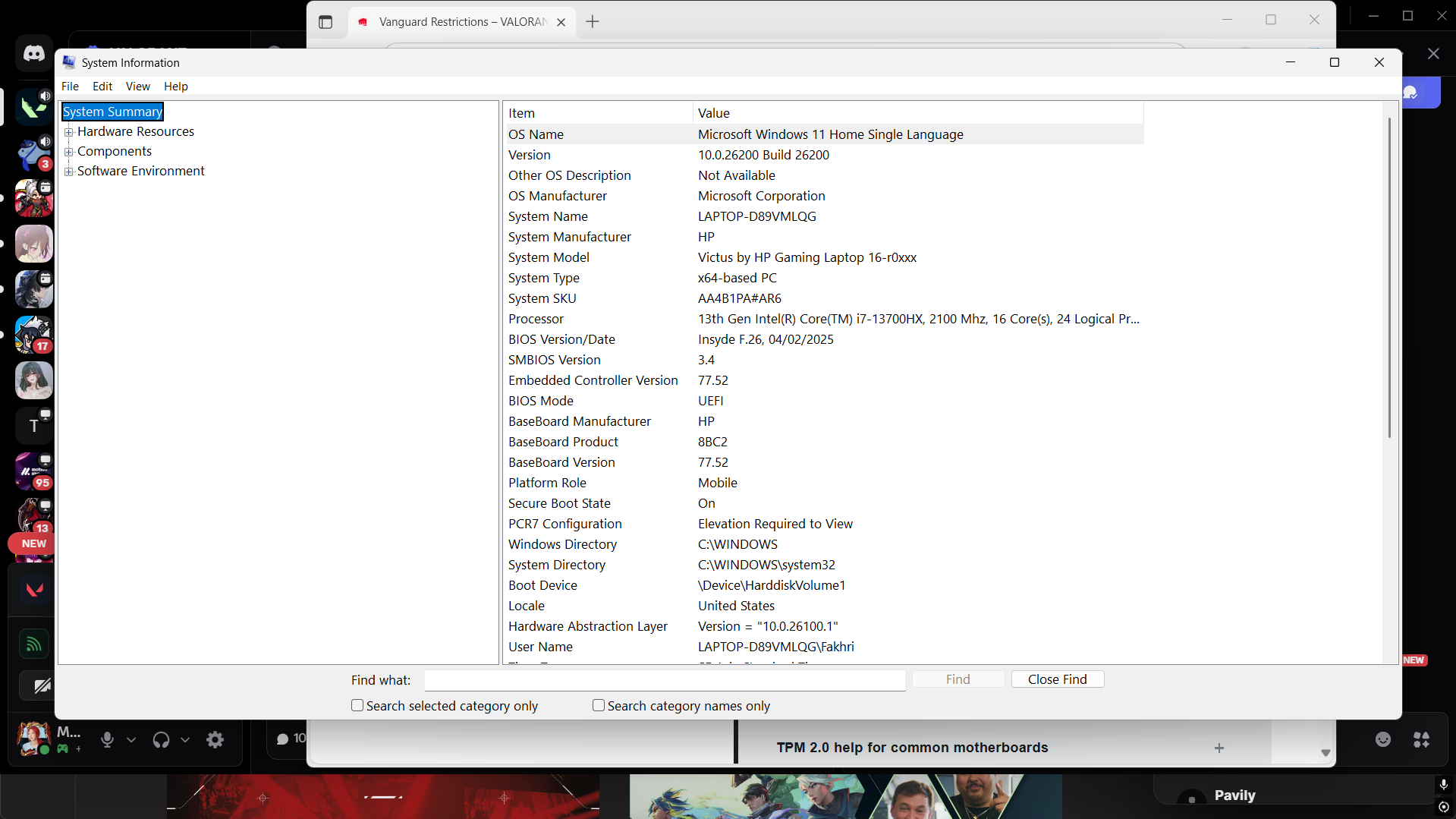
Task: Click the System Information window title icon
Action: pos(69,62)
